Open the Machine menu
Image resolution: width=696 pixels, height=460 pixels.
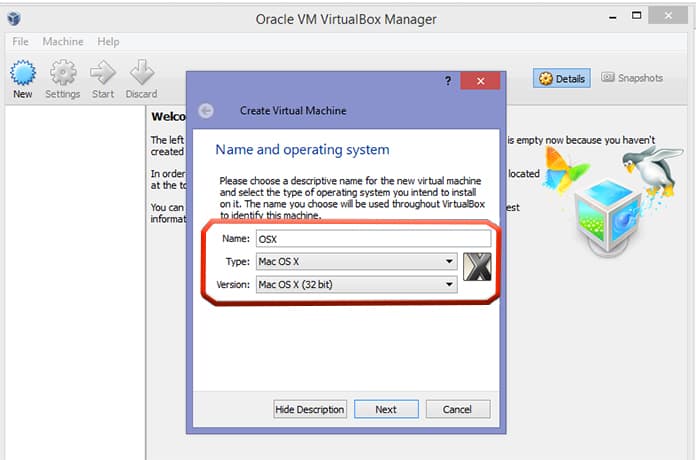pyautogui.click(x=63, y=42)
